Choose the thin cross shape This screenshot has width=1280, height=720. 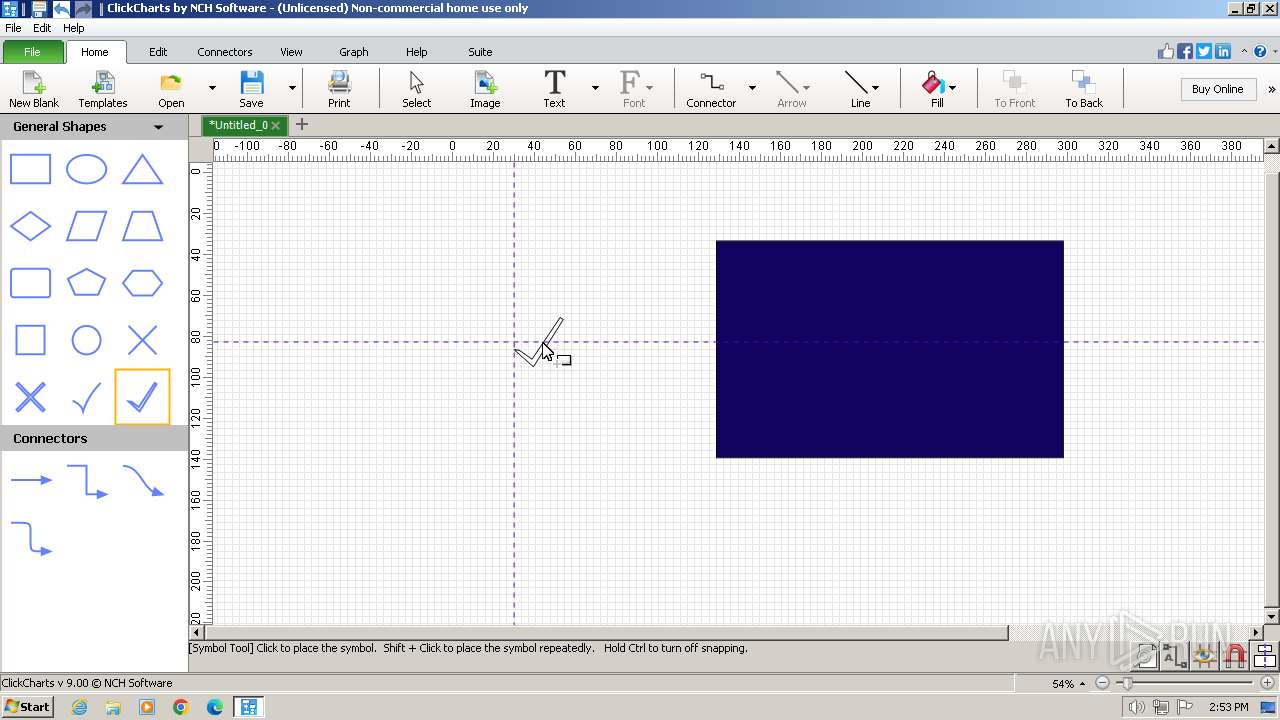(x=142, y=340)
